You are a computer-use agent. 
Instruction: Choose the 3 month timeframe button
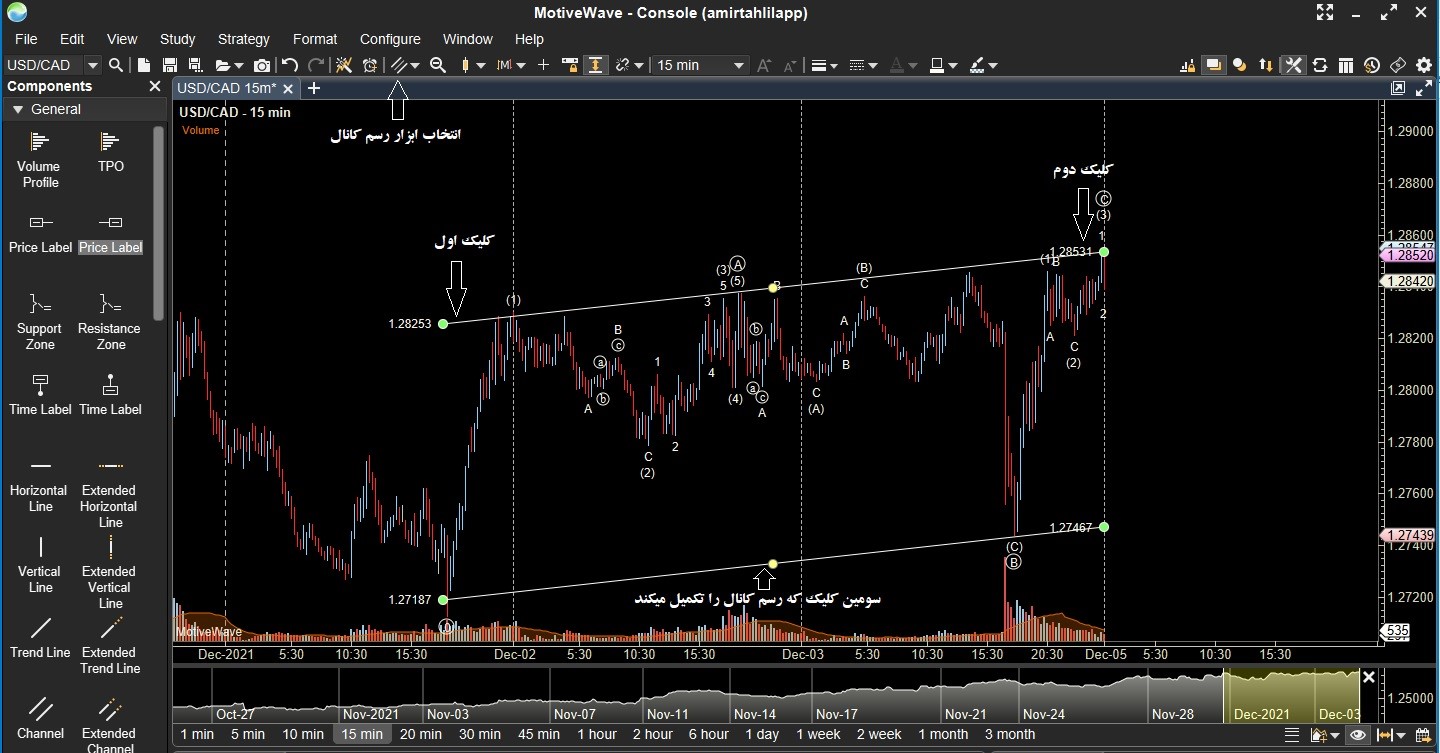1010,734
